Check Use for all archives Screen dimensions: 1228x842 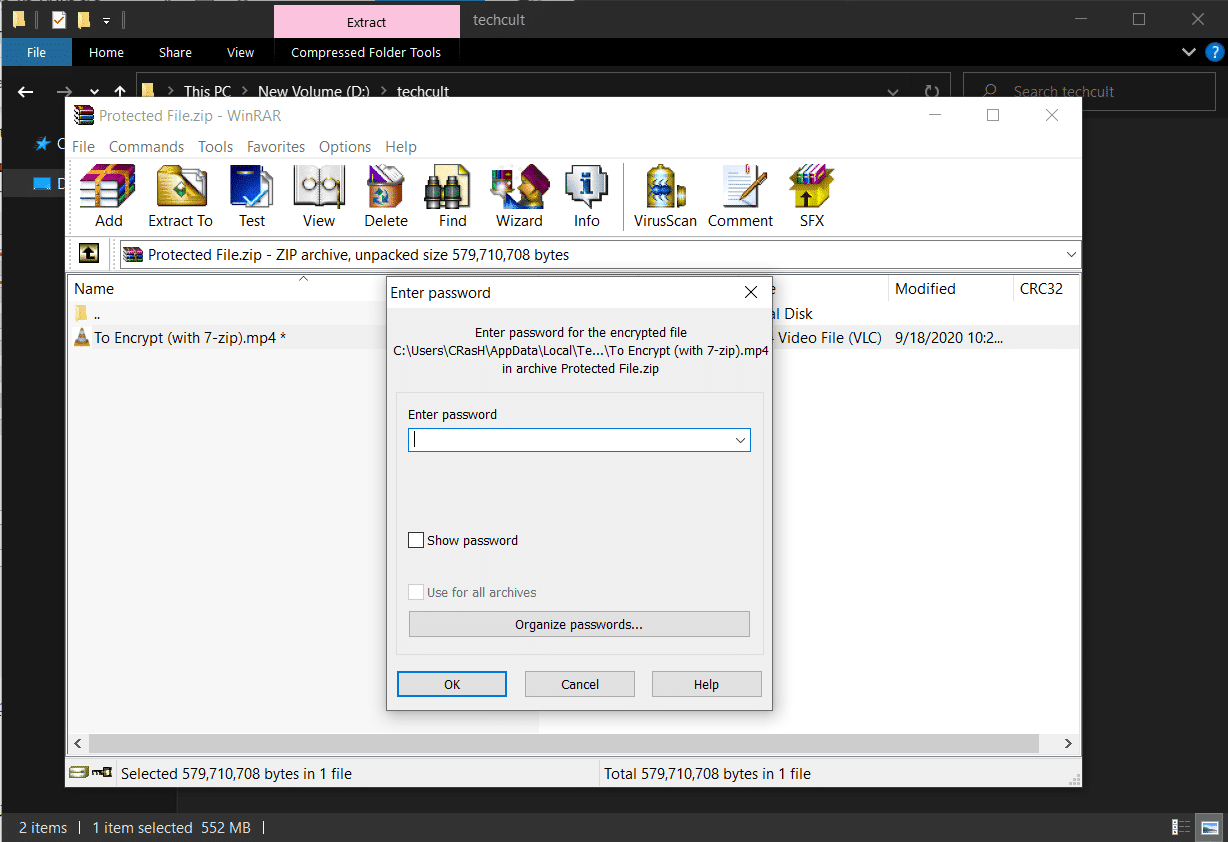coord(416,592)
